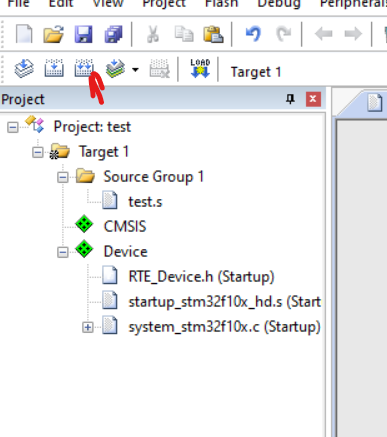This screenshot has height=437, width=387.
Task: Save the current file with the floppy icon
Action: 83,34
